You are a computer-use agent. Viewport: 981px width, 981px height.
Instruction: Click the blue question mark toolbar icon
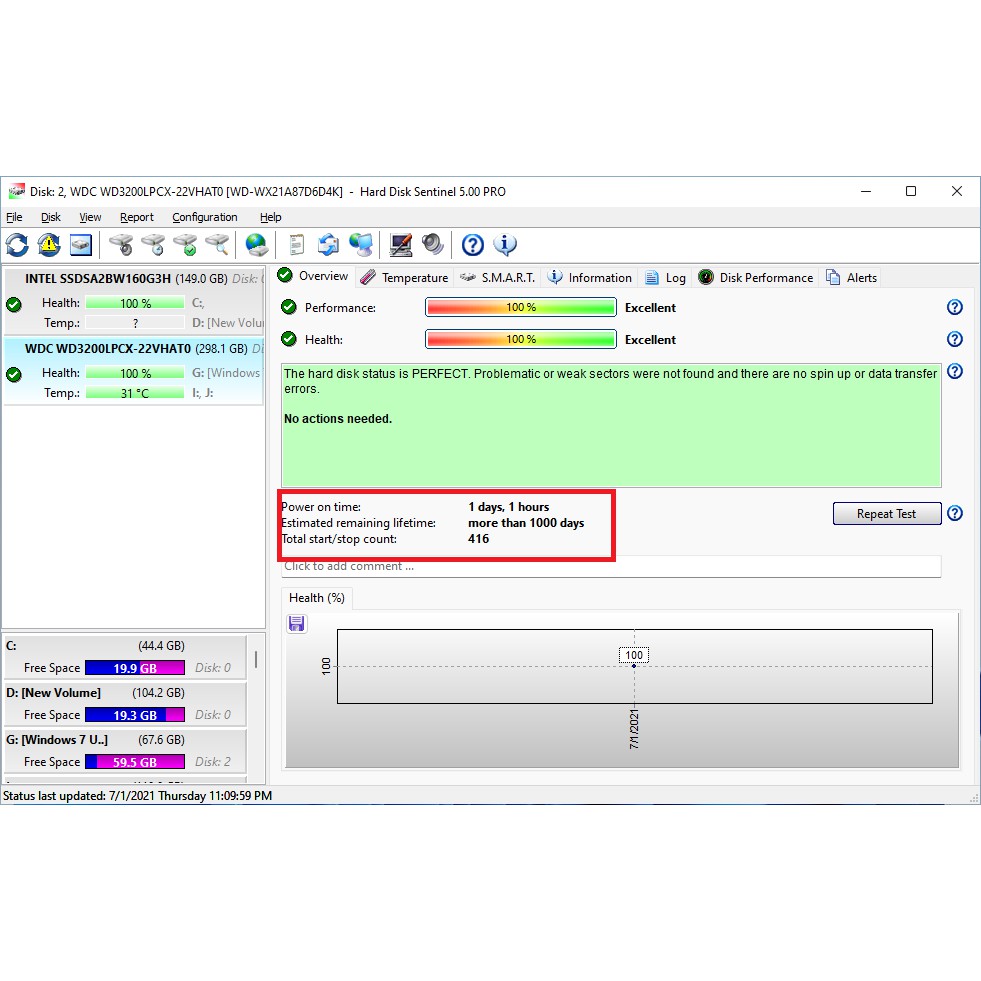[473, 245]
